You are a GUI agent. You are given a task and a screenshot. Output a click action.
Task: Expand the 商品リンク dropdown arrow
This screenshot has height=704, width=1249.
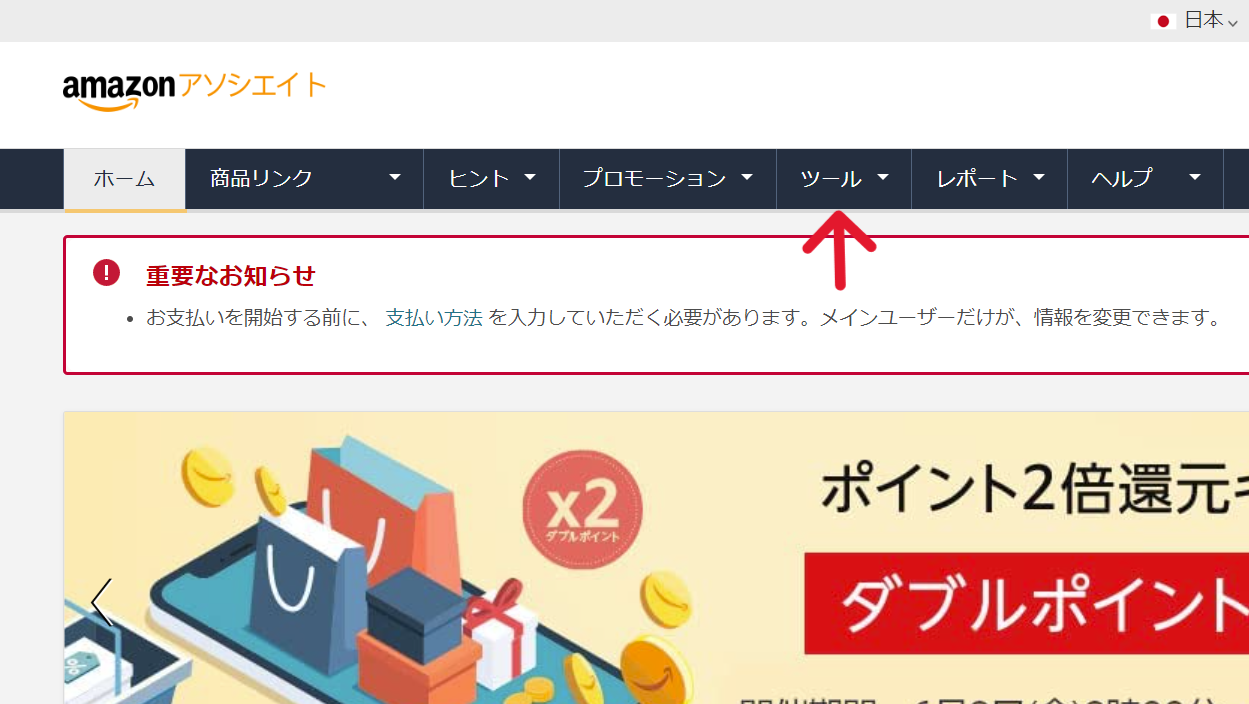point(395,178)
